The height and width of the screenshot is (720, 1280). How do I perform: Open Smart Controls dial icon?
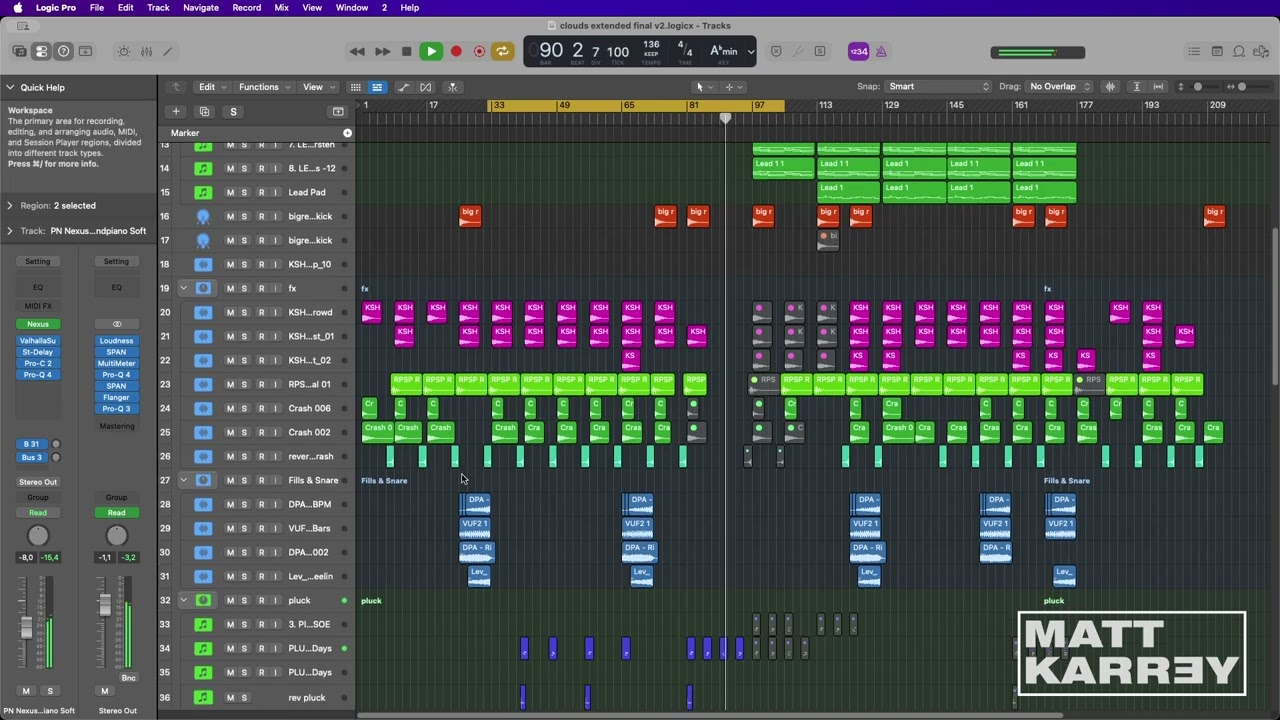124,51
